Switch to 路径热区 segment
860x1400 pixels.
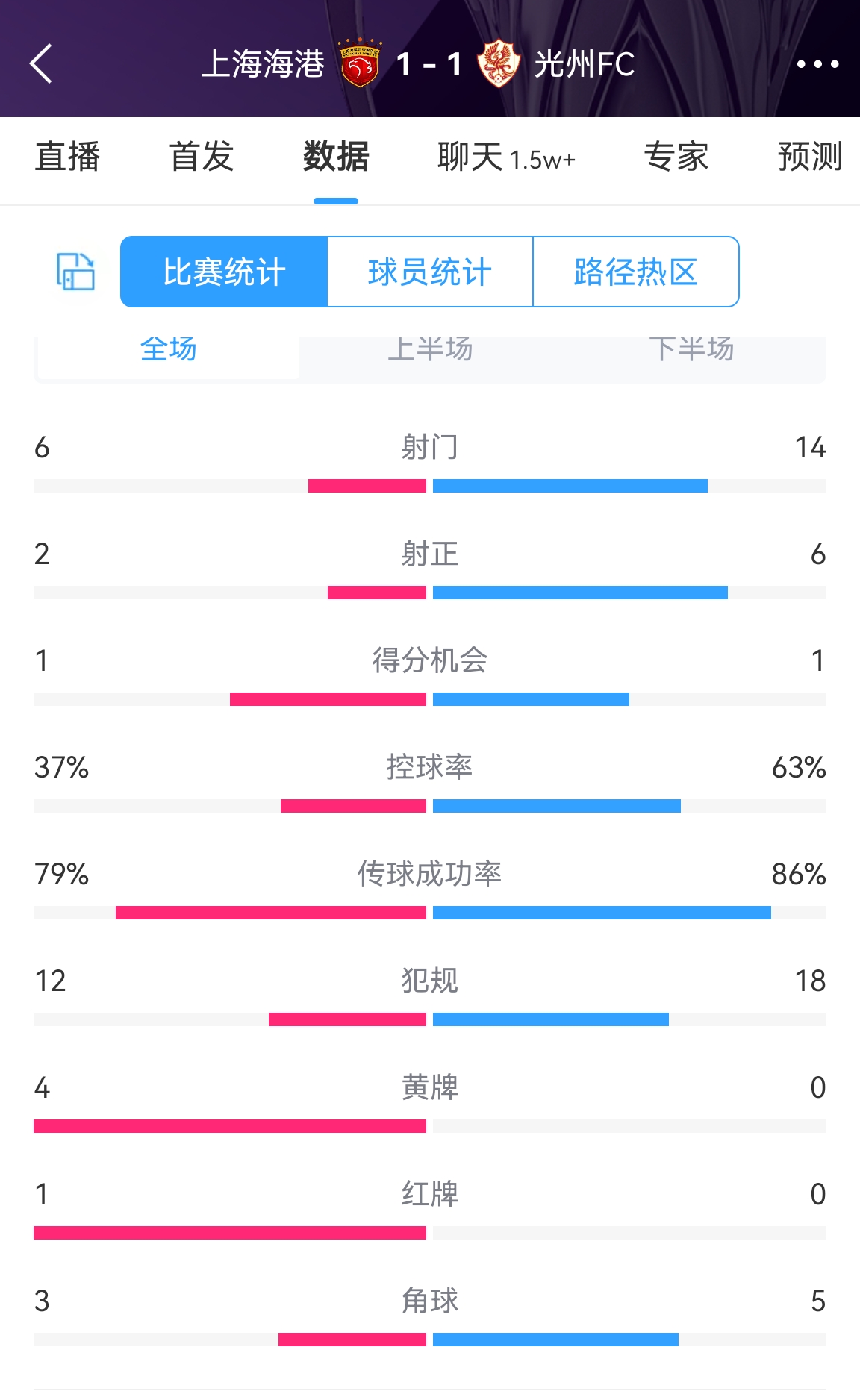636,272
